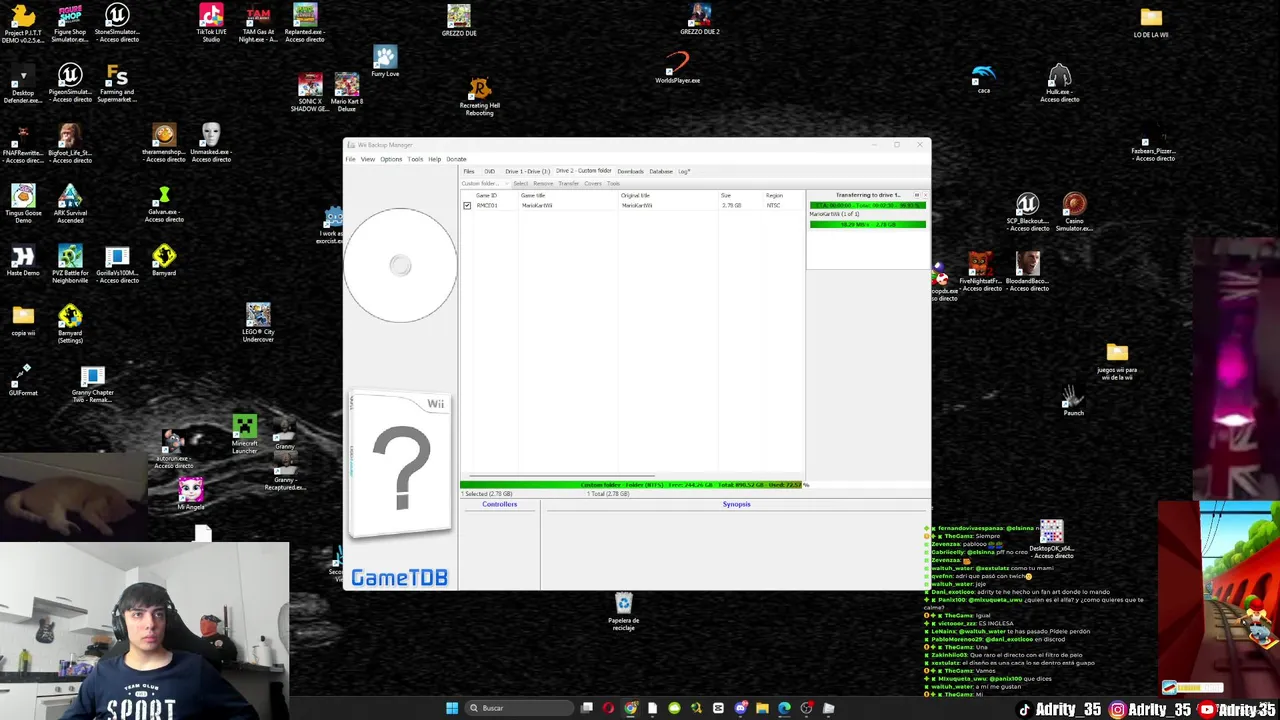The width and height of the screenshot is (1280, 720).
Task: Switch to the Log tab
Action: [x=684, y=171]
